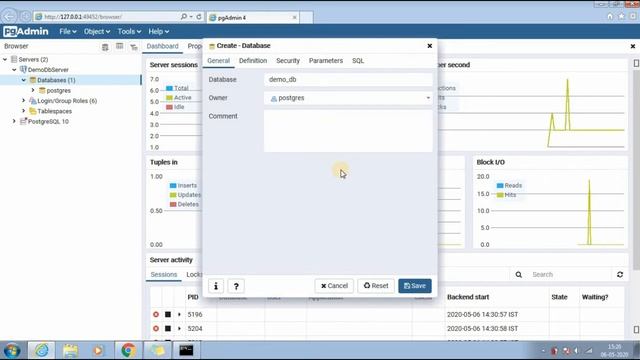Click the View Data grid icon in the Browser toolbar
This screenshot has width=640, height=360.
pyautogui.click(x=120, y=47)
